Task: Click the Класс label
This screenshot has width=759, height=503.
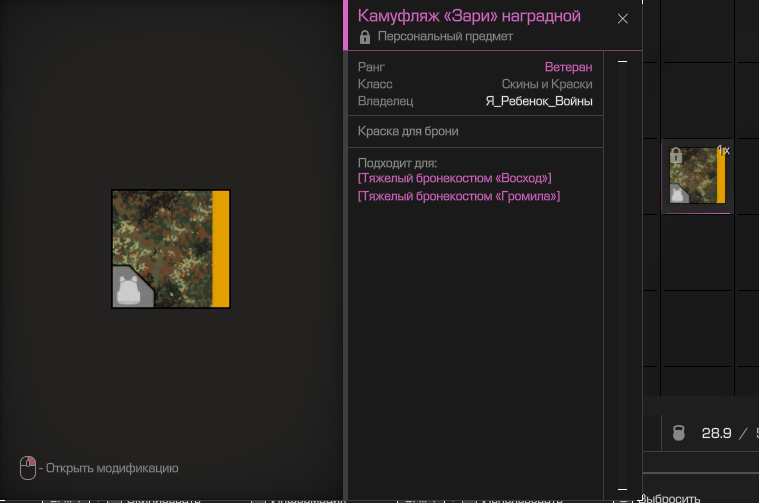Action: click(375, 84)
